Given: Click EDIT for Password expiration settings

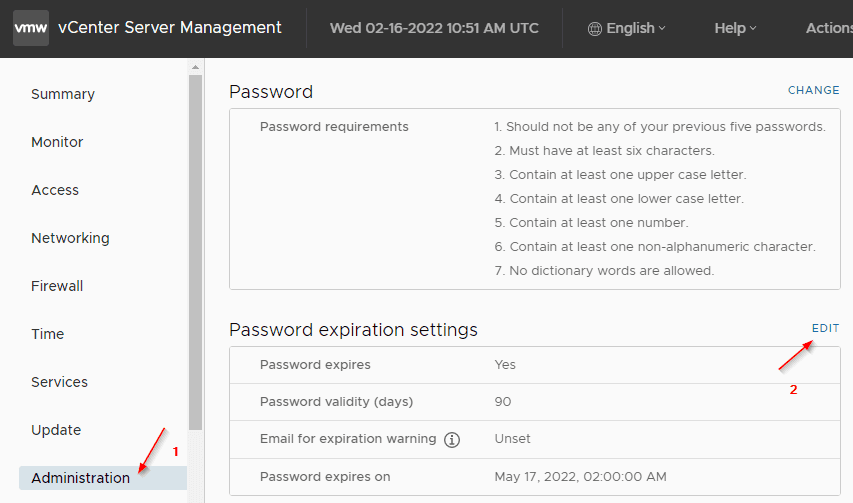Looking at the screenshot, I should (x=825, y=328).
